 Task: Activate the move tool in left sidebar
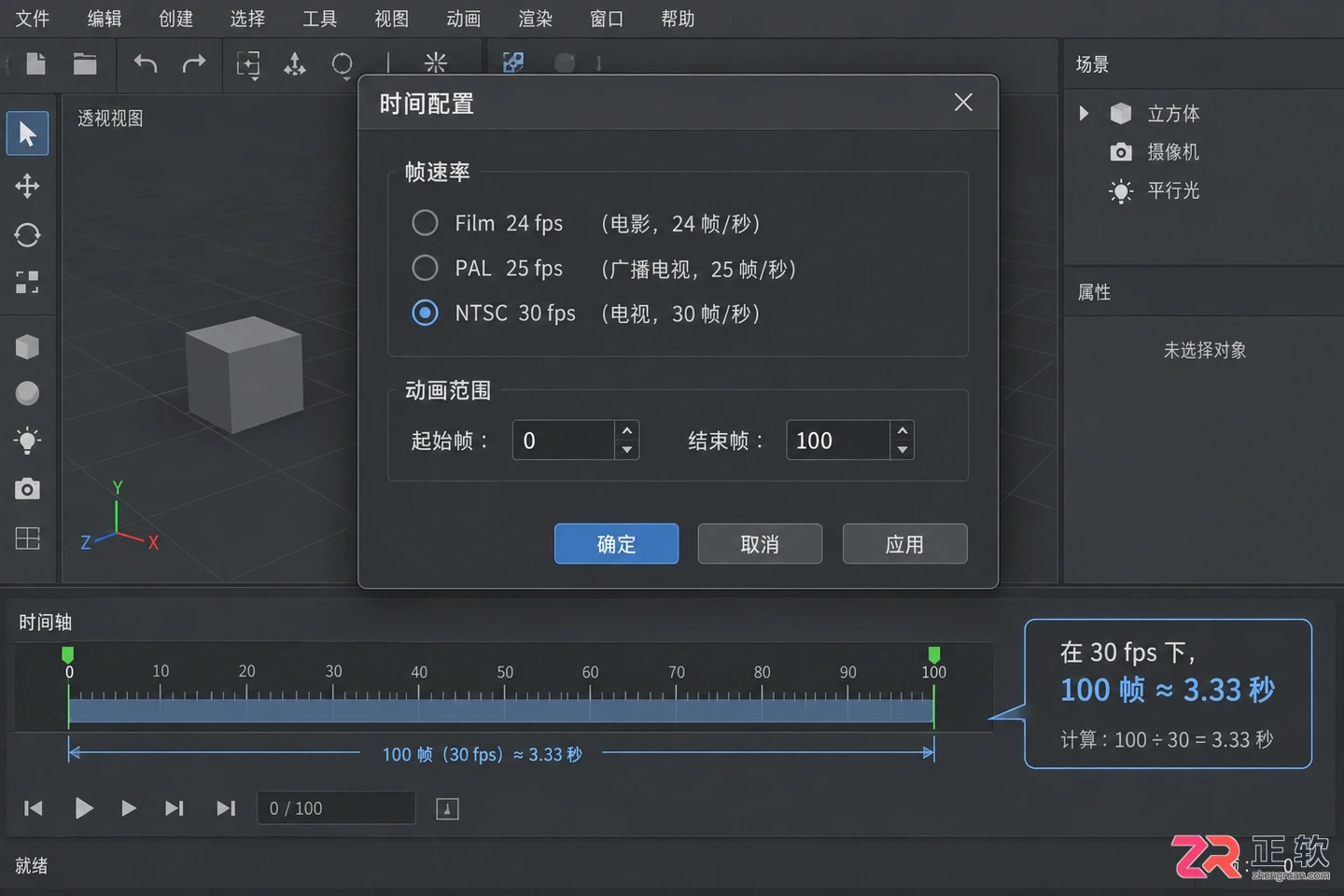point(27,186)
